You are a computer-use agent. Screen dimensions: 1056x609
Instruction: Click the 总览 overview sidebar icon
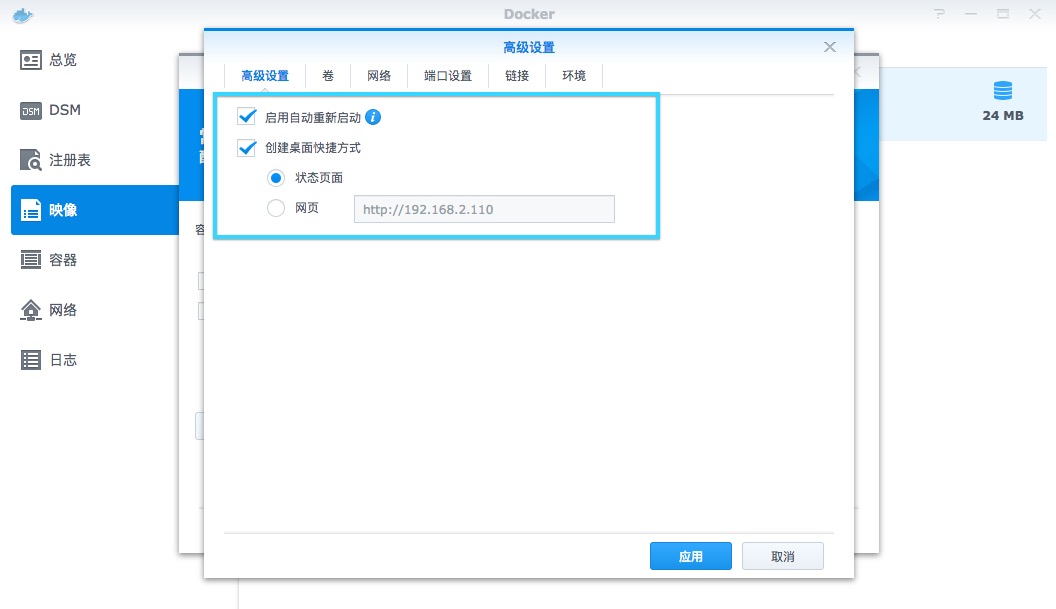pyautogui.click(x=31, y=60)
